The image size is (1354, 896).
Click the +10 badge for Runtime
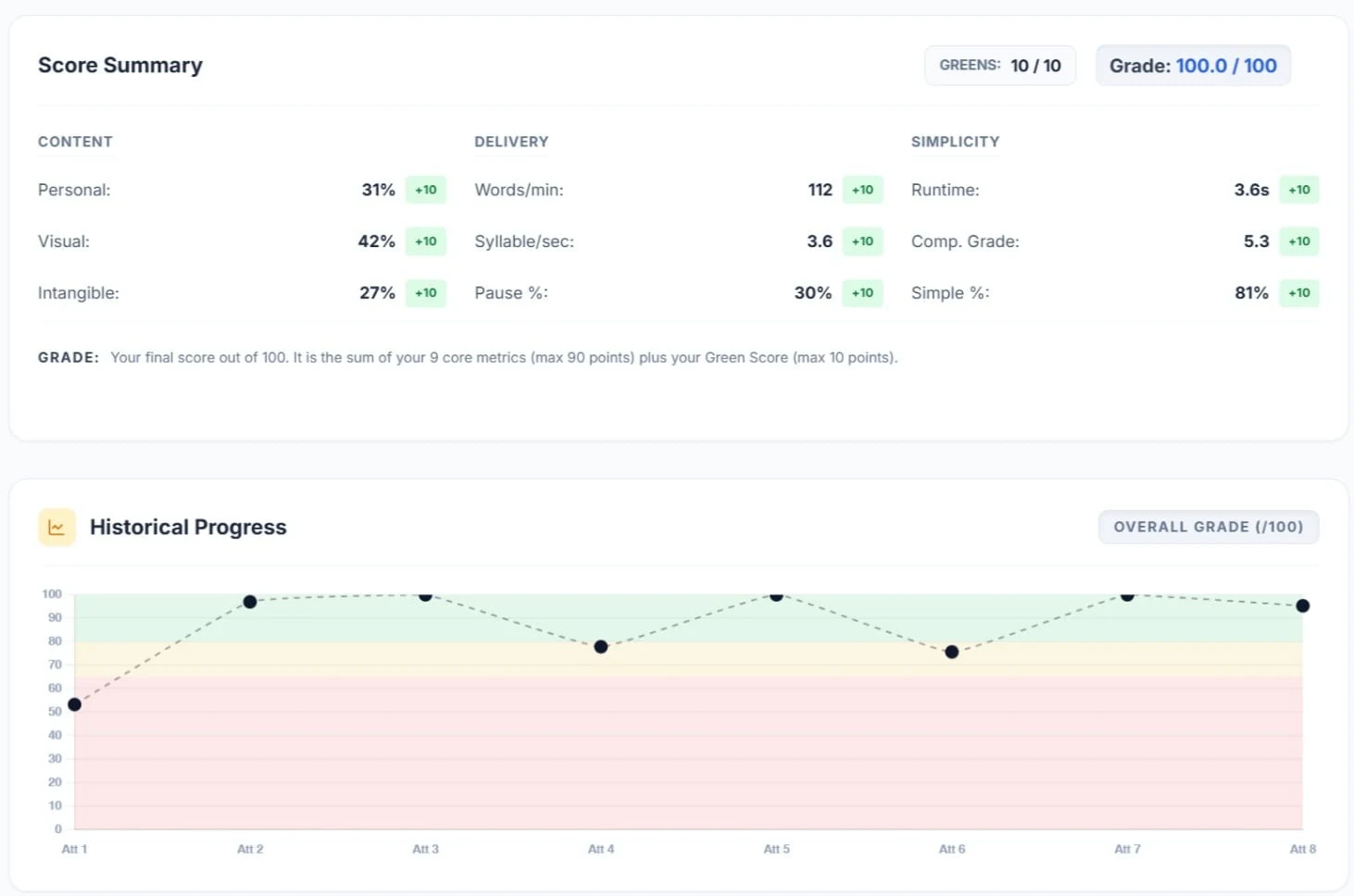click(1299, 190)
